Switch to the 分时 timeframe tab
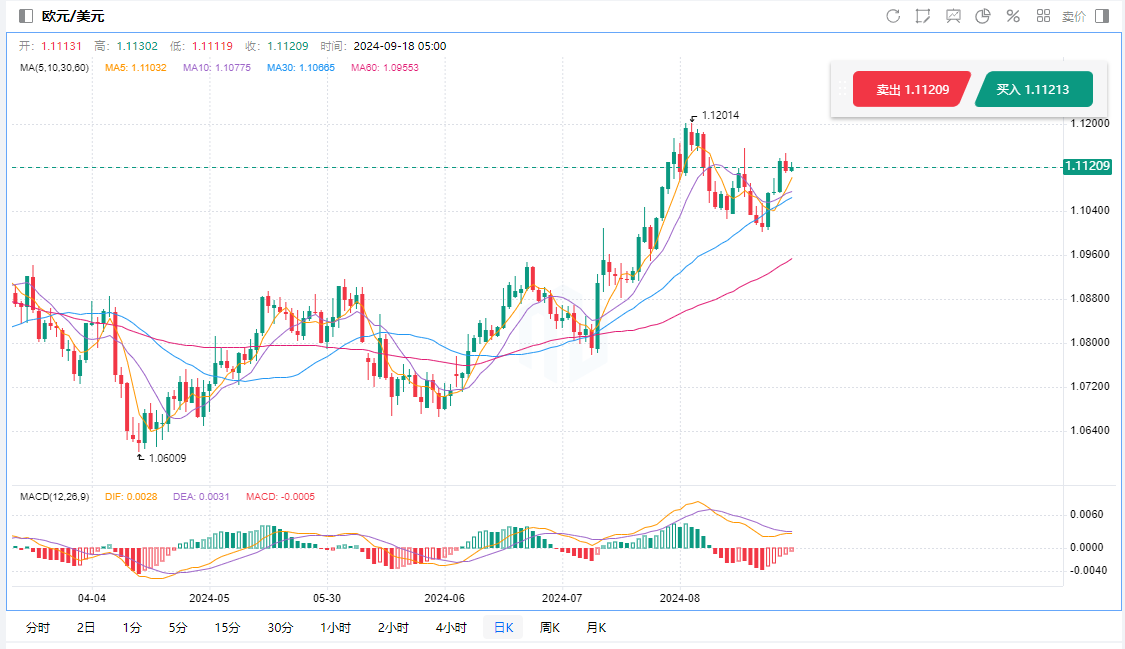The height and width of the screenshot is (649, 1125). [x=37, y=628]
